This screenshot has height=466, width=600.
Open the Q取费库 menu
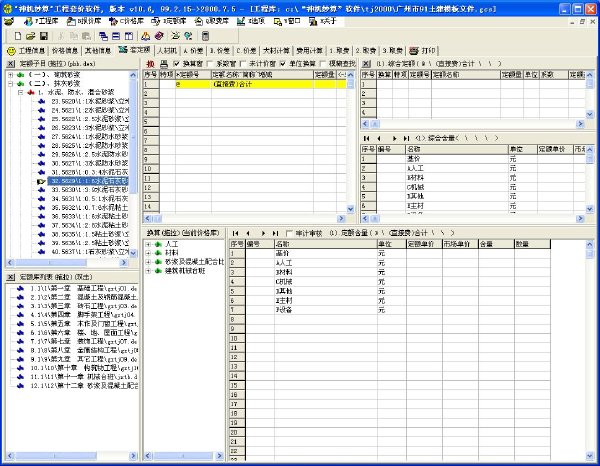click(212, 21)
